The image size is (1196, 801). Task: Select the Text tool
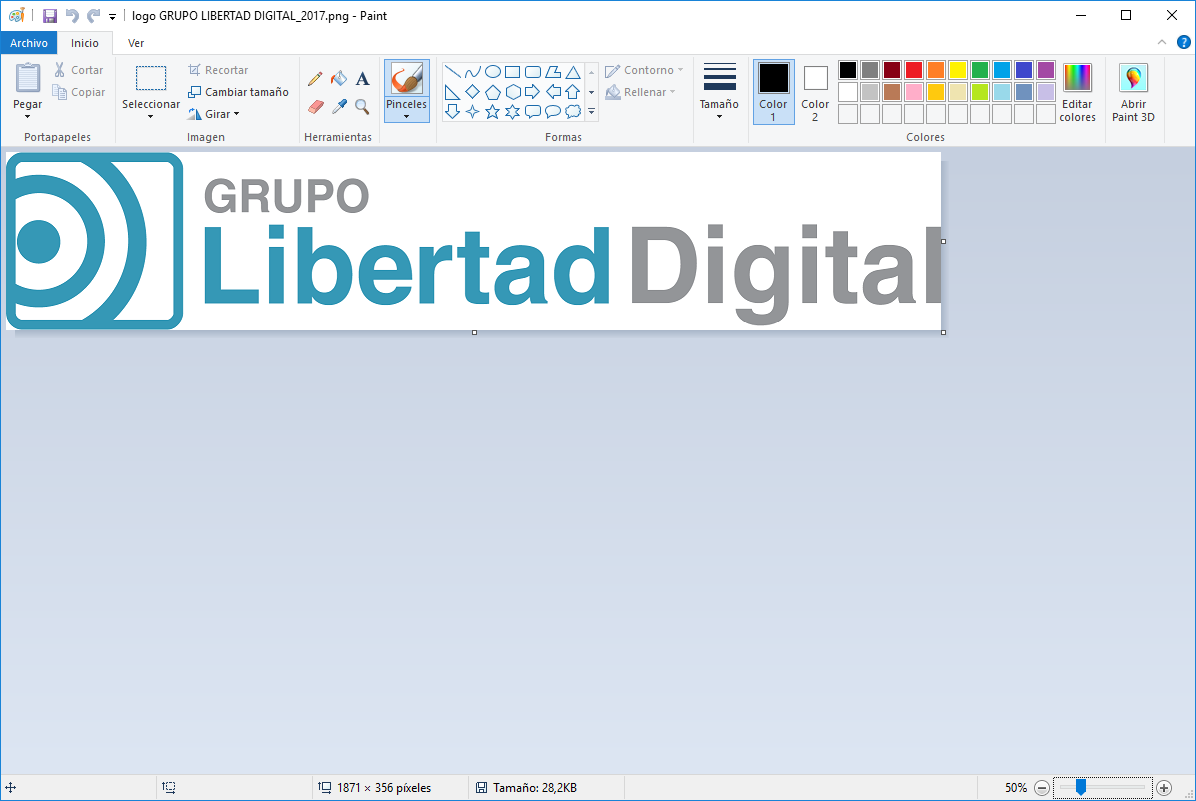[x=363, y=78]
